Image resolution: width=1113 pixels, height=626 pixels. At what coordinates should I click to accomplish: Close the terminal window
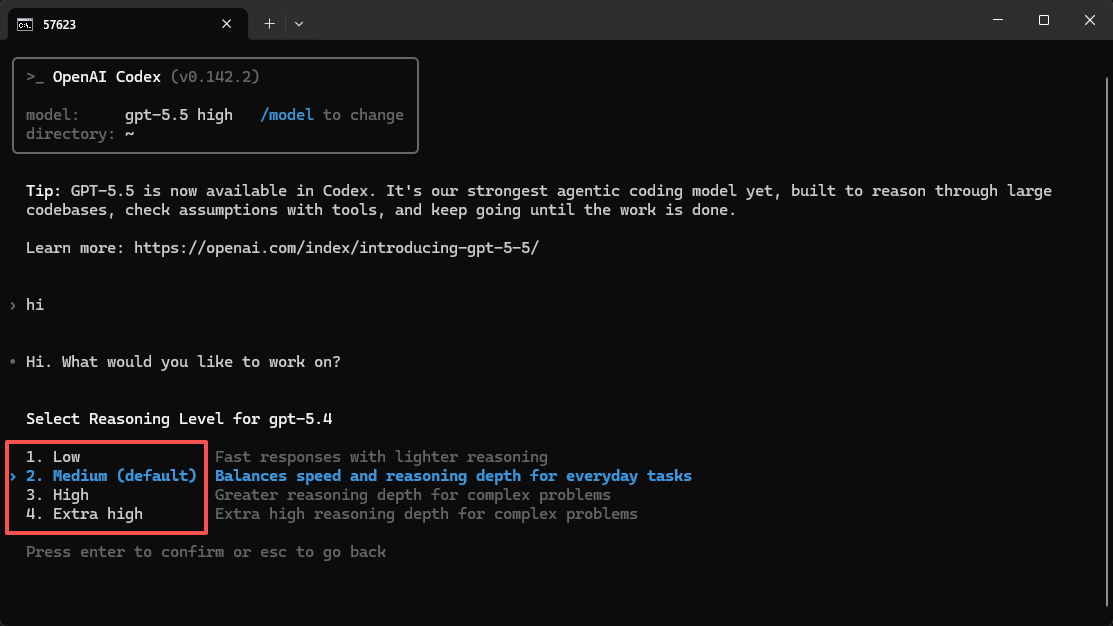1090,20
